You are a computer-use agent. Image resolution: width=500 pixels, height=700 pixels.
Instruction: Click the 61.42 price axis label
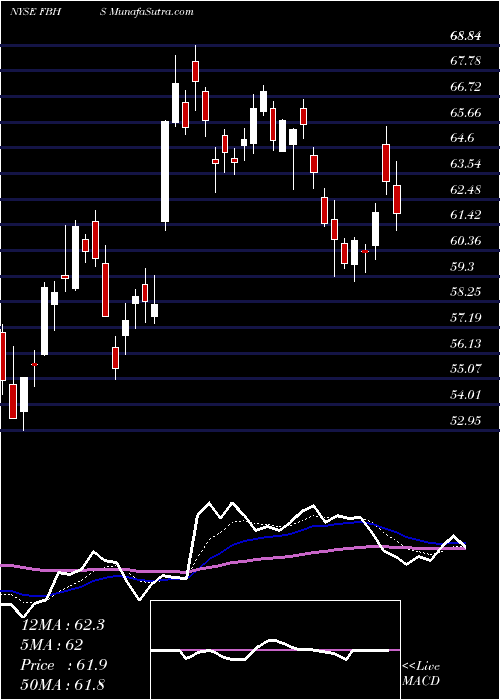pos(466,215)
